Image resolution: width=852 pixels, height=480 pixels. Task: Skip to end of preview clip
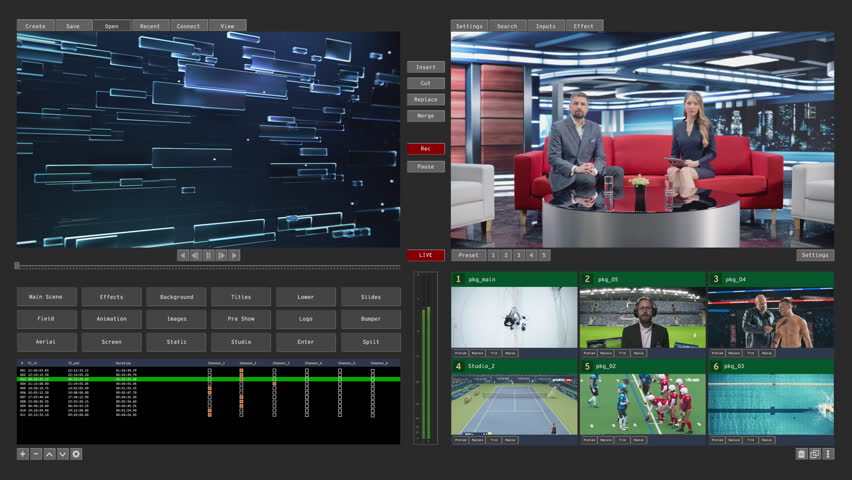pyautogui.click(x=235, y=255)
